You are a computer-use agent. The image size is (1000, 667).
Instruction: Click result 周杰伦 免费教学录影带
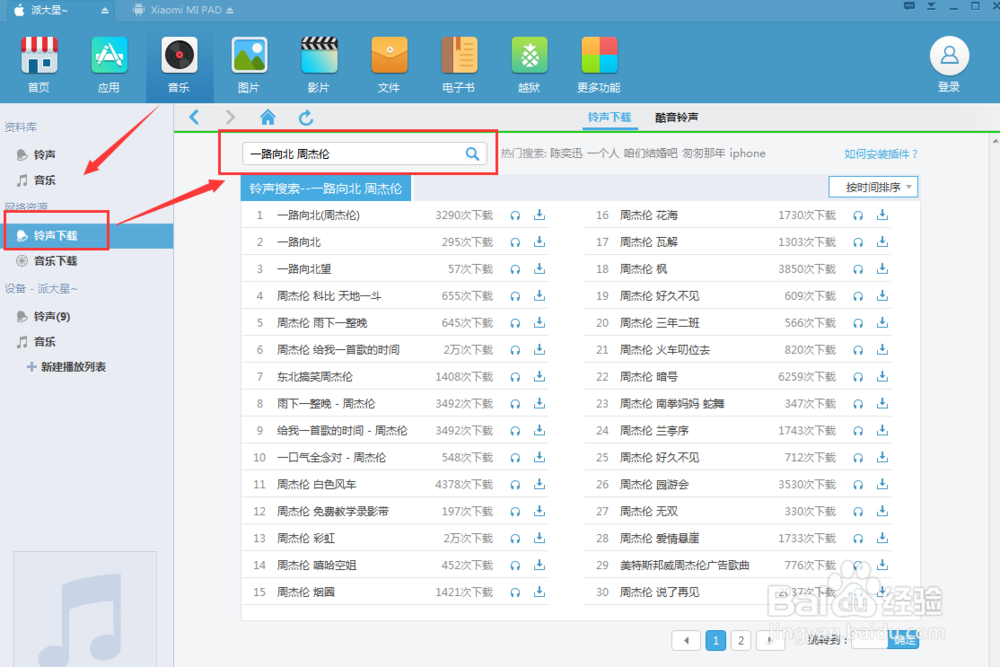pyautogui.click(x=332, y=511)
